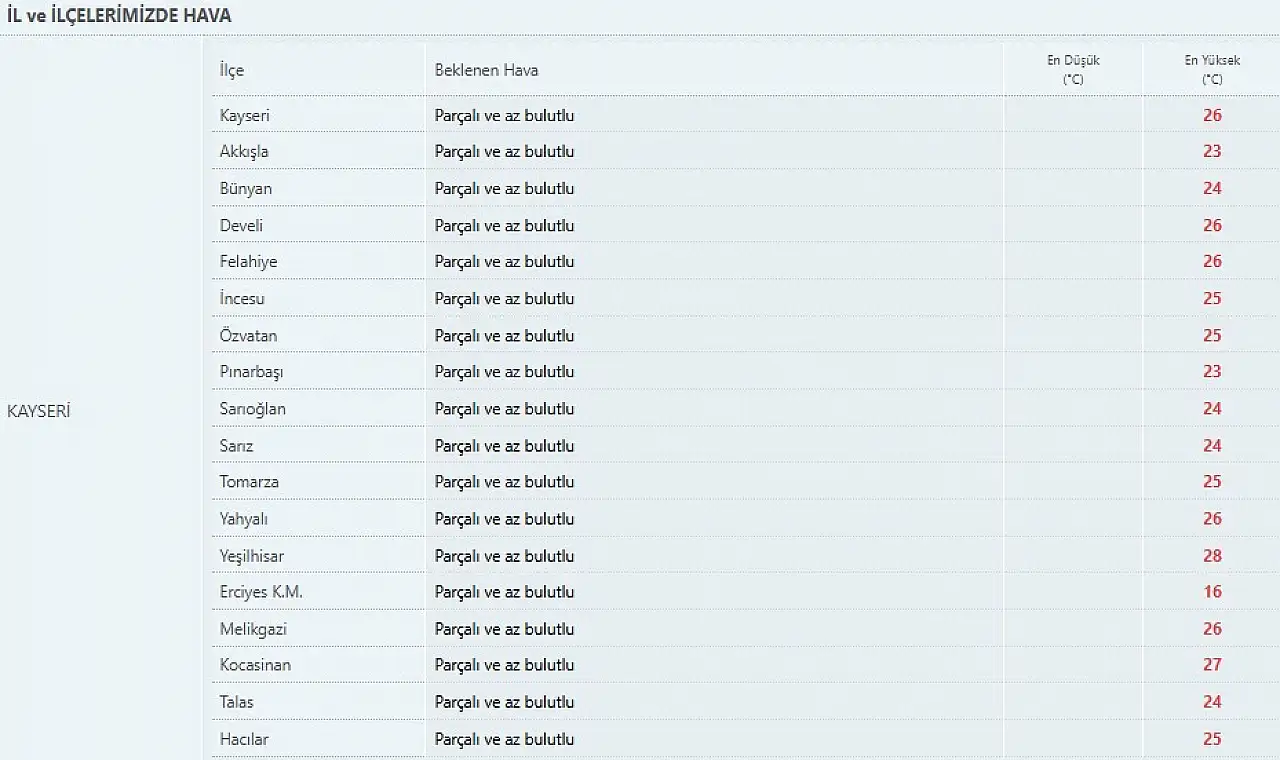Click Felahiye's Parçalı ve az bulutlu forecast

(x=505, y=262)
